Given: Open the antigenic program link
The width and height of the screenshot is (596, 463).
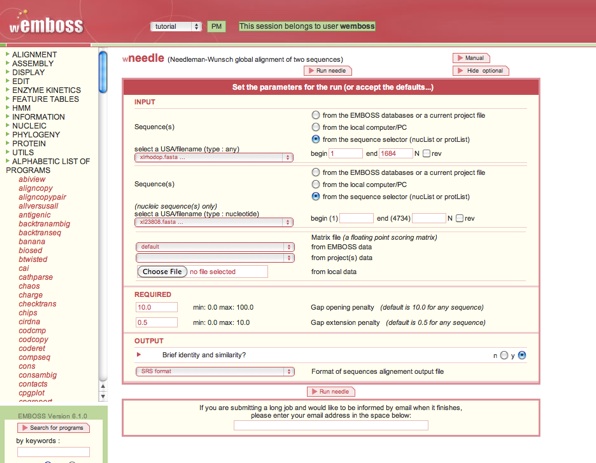Looking at the screenshot, I should [x=34, y=215].
